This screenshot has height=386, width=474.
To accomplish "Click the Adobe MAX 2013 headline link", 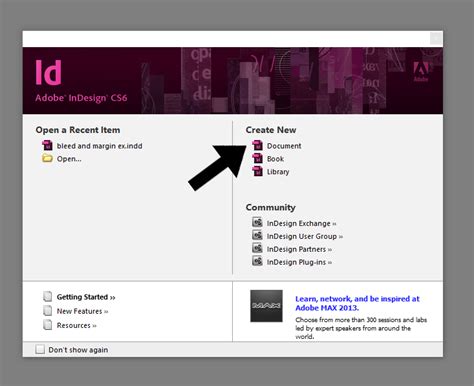I will click(x=357, y=303).
